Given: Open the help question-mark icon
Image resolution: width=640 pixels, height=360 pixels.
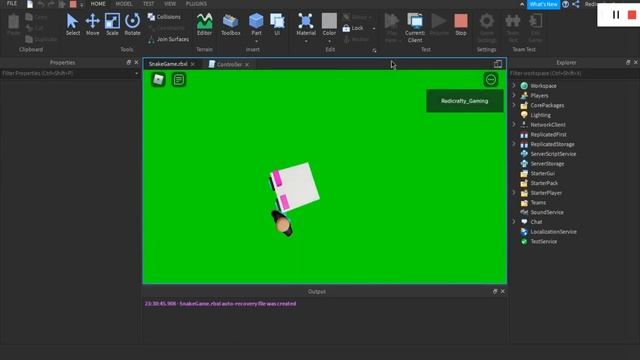Looking at the screenshot, I should pos(565,4).
